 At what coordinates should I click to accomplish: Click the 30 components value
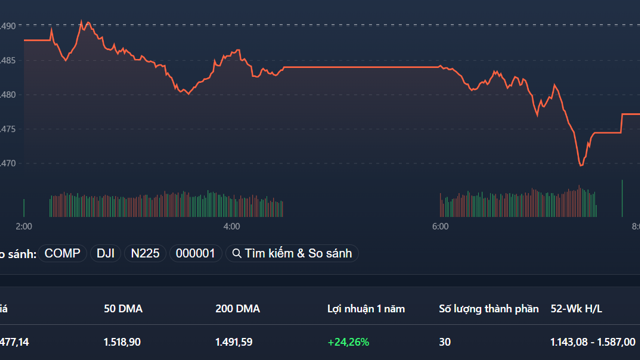(x=445, y=342)
